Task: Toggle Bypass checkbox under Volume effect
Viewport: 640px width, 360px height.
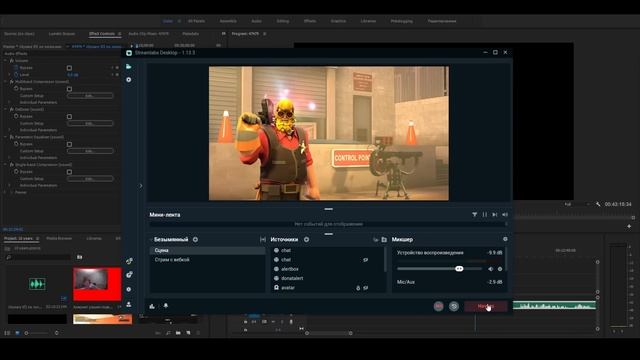Action: (69, 68)
